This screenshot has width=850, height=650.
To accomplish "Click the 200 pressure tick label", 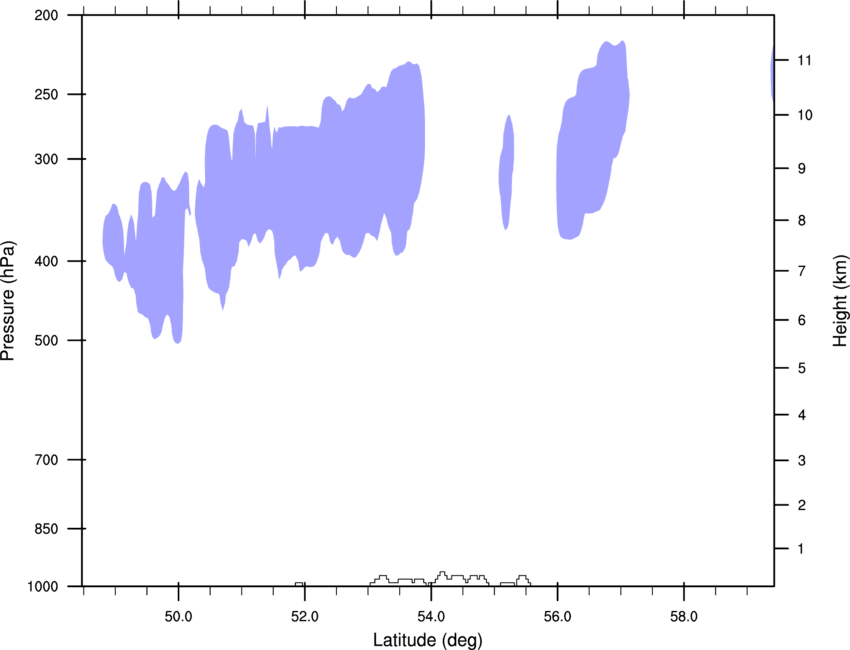I will pos(46,15).
